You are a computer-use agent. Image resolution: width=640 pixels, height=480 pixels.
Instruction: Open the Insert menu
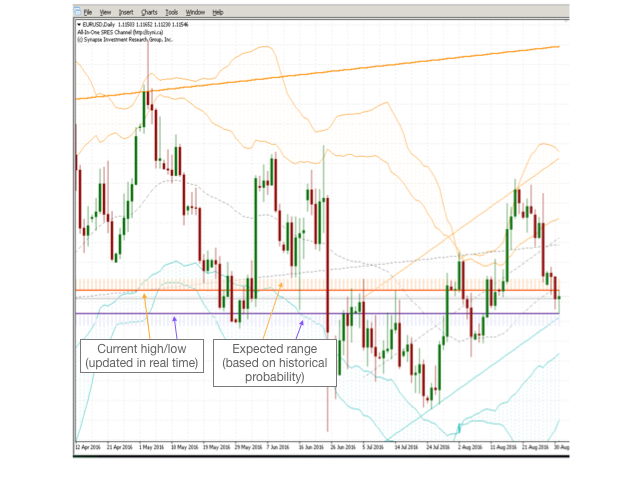pos(126,12)
